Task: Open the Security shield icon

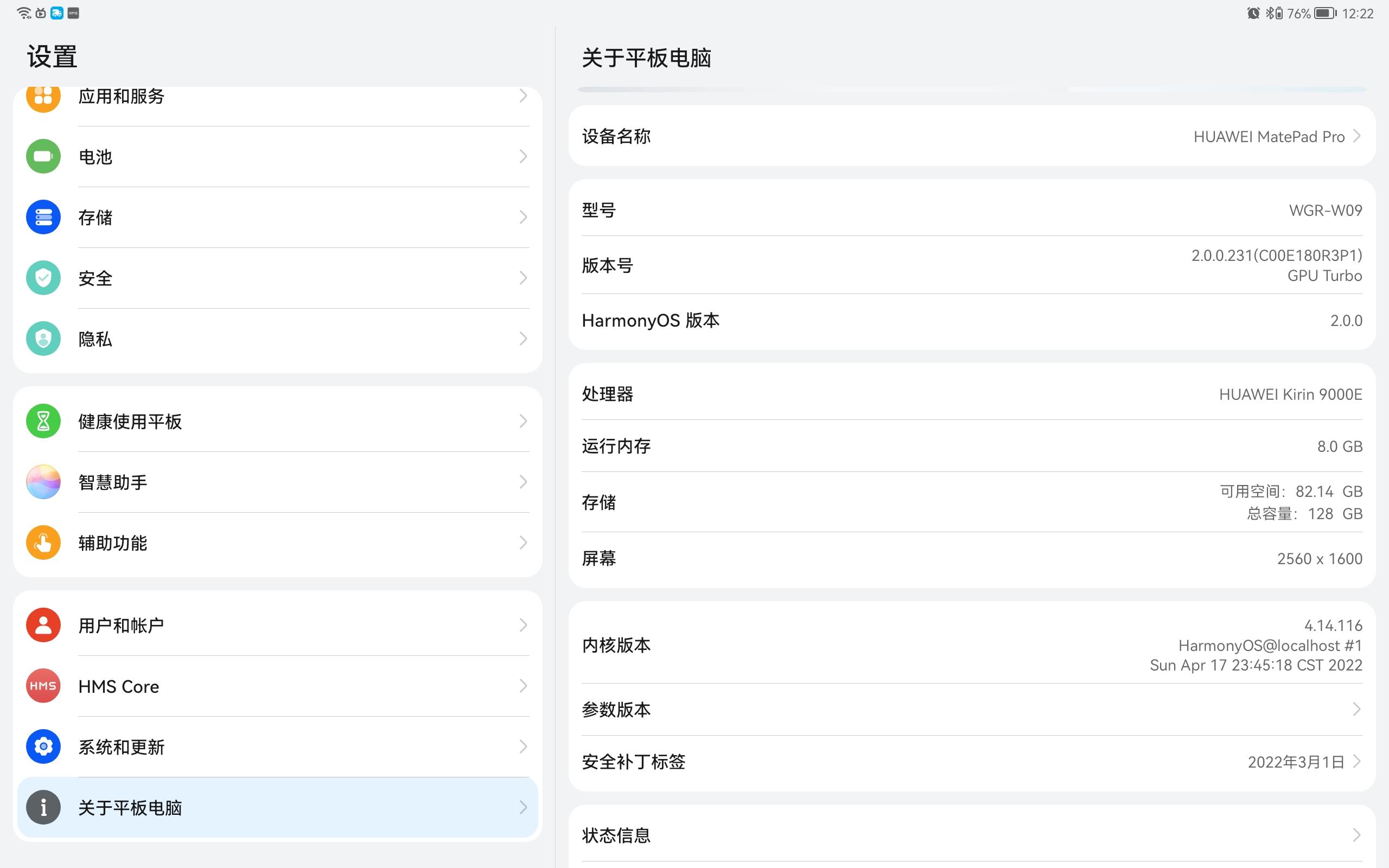Action: coord(43,278)
